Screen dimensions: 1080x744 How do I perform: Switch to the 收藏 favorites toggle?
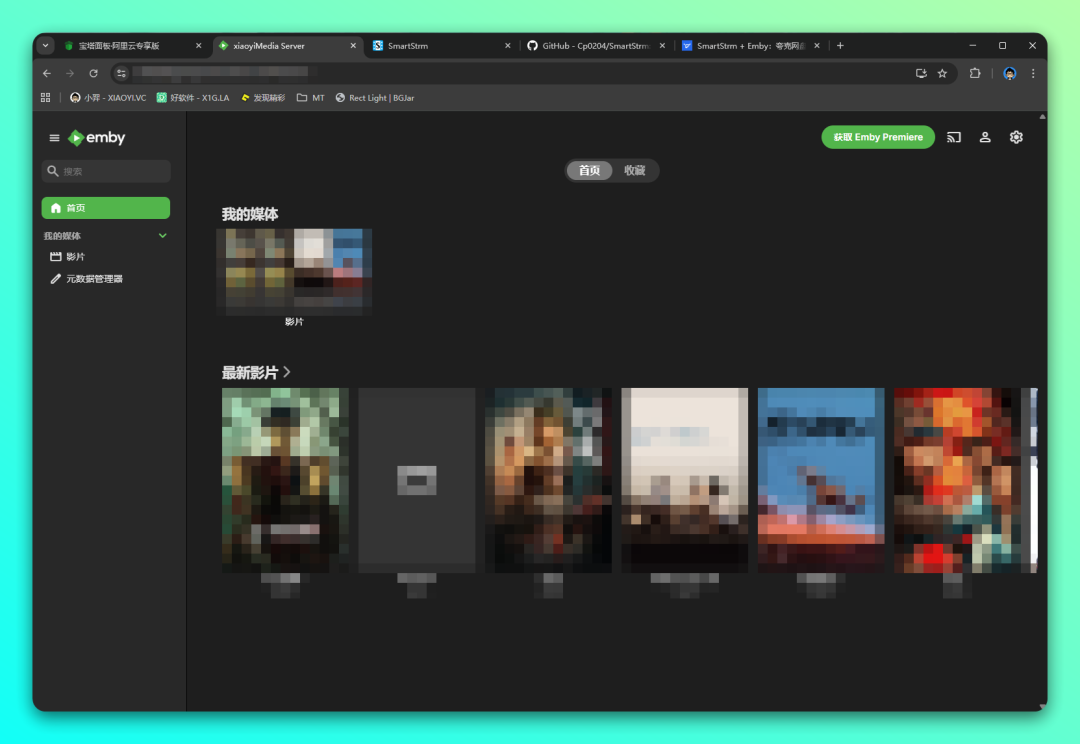pyautogui.click(x=635, y=171)
